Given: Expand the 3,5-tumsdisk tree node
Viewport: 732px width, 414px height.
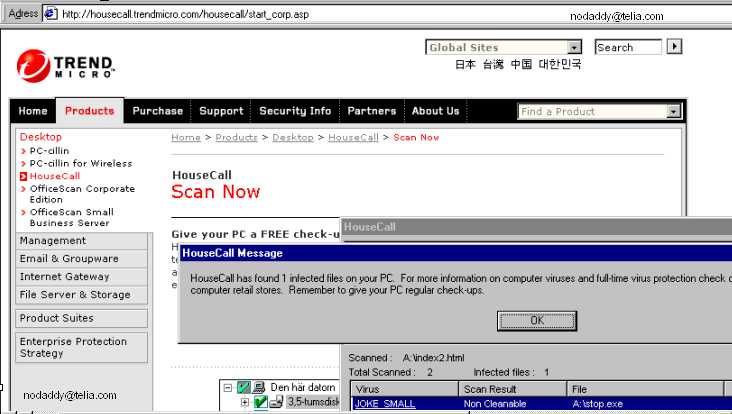Looking at the screenshot, I should click(x=244, y=402).
